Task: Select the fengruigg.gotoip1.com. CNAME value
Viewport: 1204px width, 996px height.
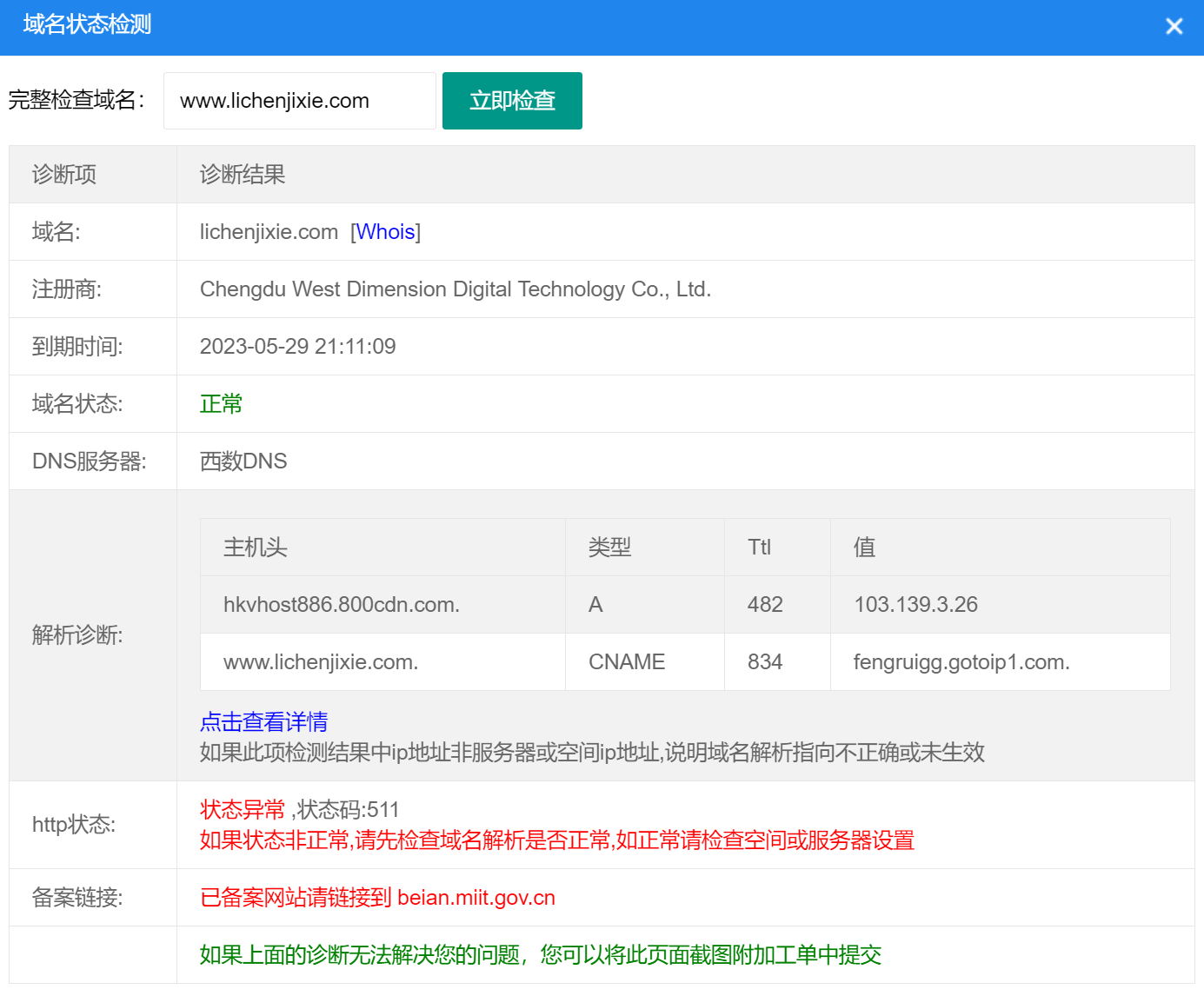Action: (x=961, y=662)
